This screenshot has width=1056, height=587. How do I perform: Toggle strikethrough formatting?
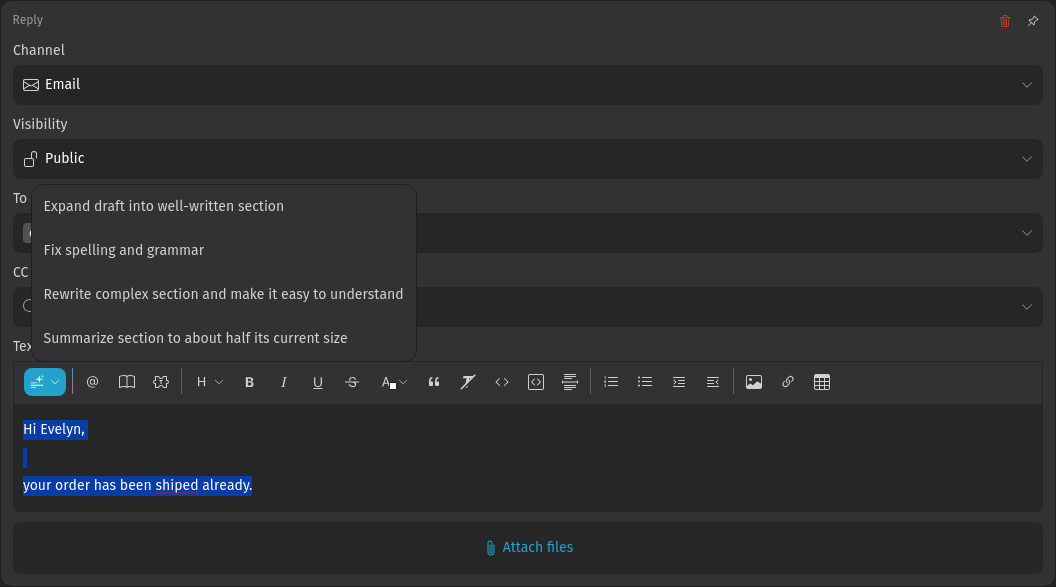352,382
